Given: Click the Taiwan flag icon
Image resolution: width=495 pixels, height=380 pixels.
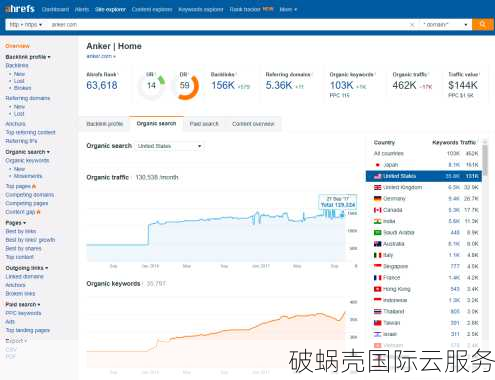Looking at the screenshot, I should point(377,323).
